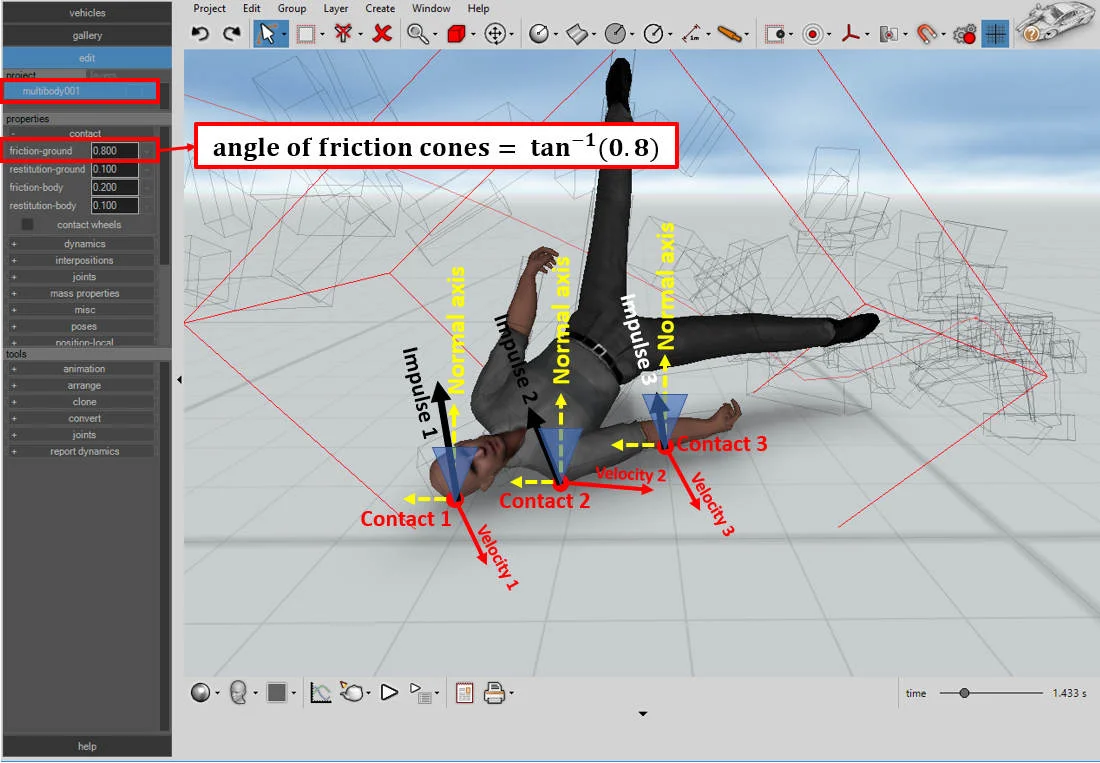This screenshot has height=763, width=1100.
Task: Toggle the red magnet snap icon
Action: 927,34
